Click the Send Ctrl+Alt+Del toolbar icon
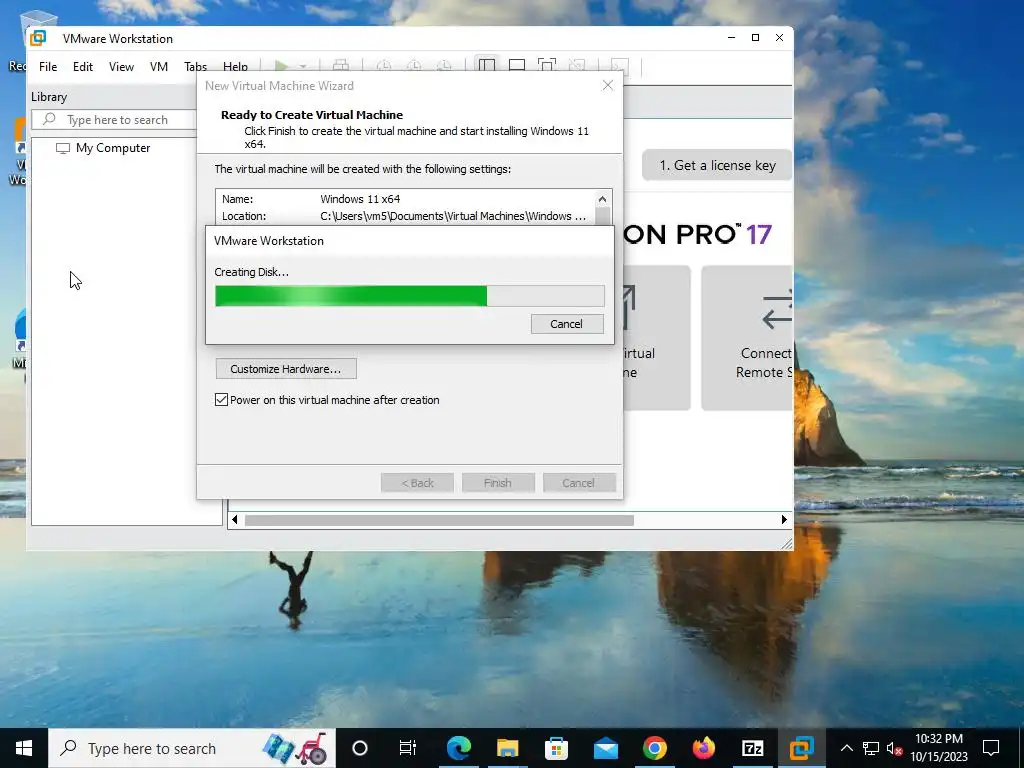1024x768 pixels. tap(341, 65)
